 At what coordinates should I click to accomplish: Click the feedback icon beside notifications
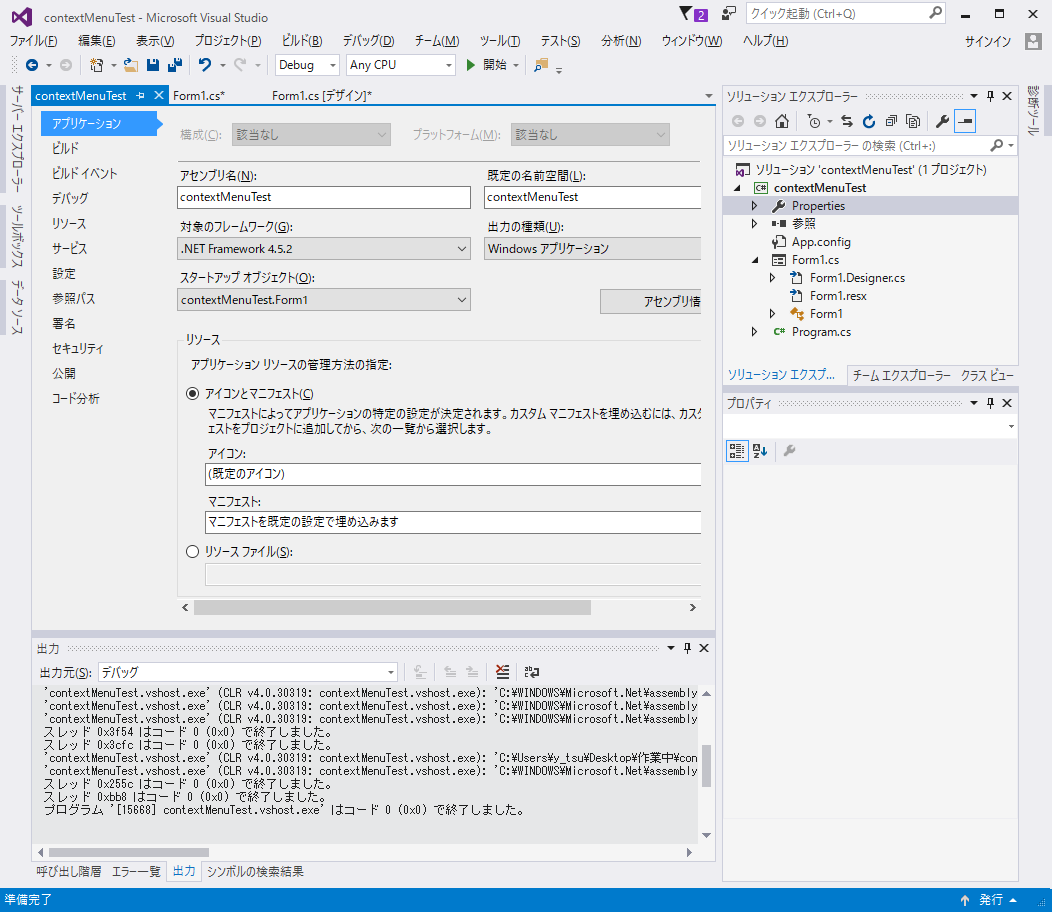click(x=729, y=13)
